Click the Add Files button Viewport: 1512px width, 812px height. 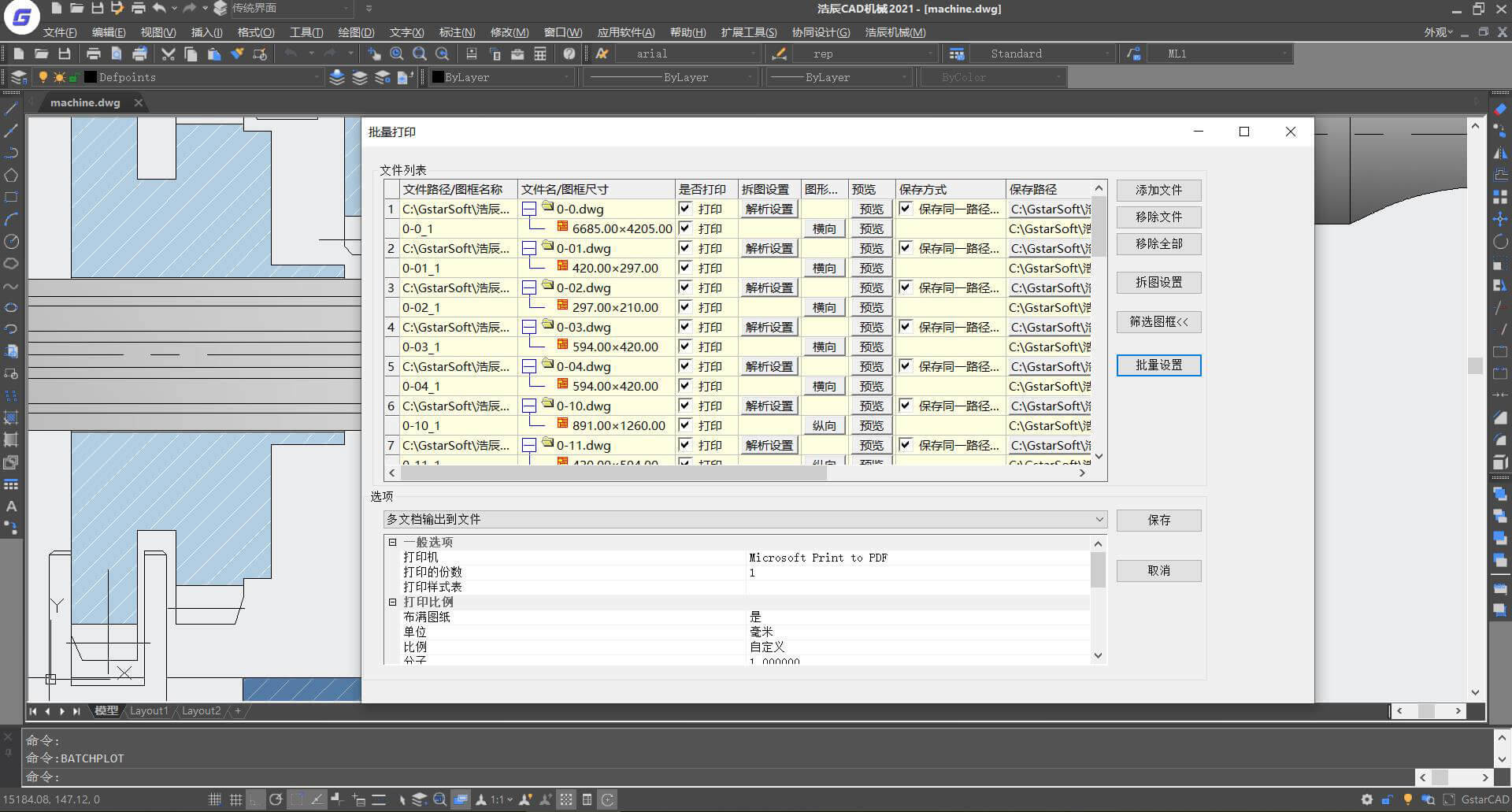point(1158,190)
